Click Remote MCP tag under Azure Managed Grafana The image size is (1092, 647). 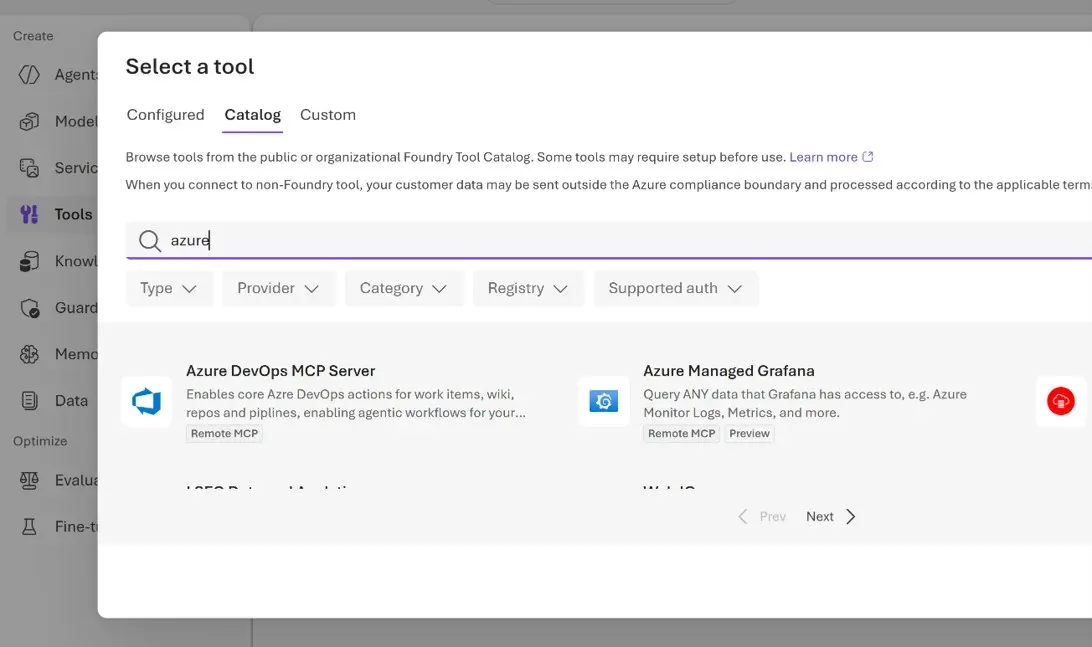click(682, 433)
